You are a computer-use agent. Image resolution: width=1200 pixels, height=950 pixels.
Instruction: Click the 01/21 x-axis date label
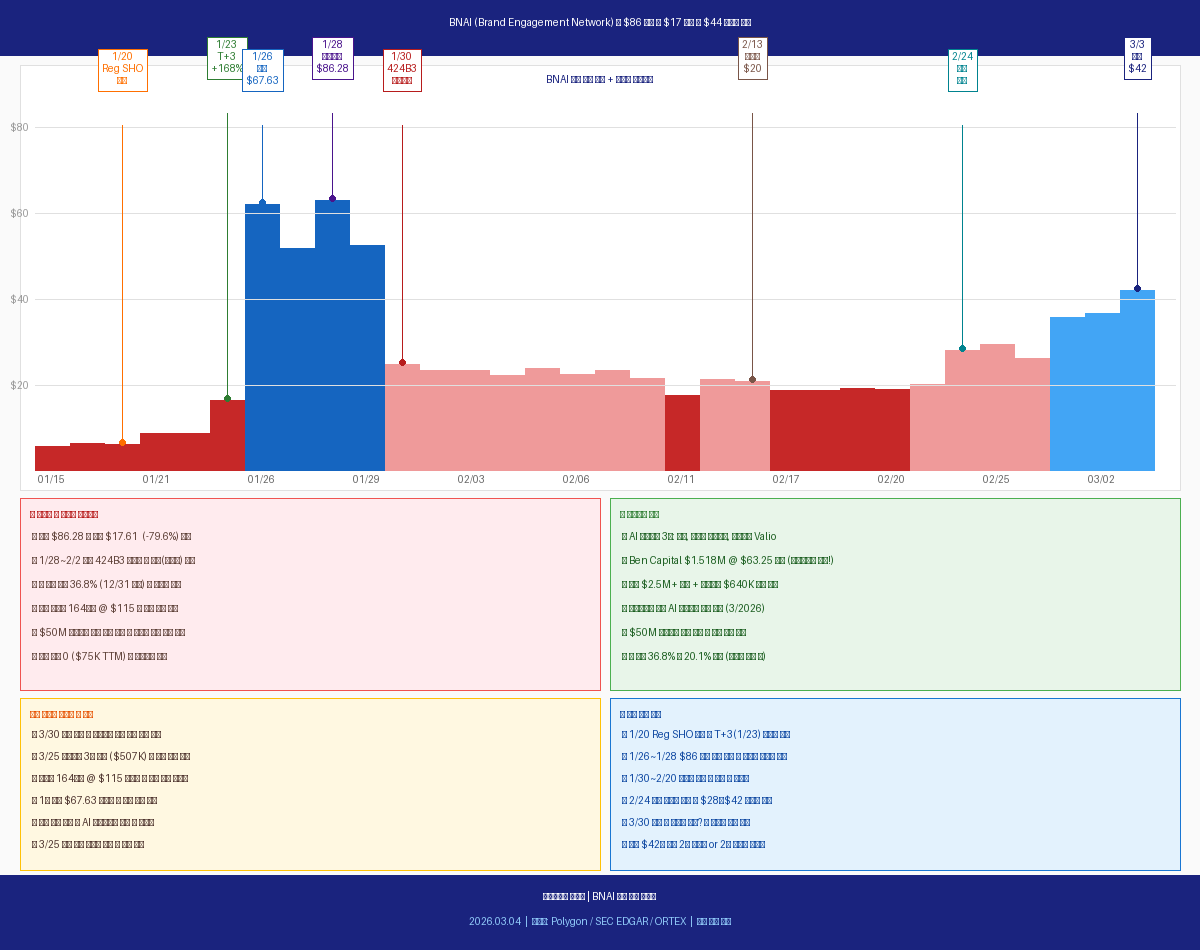156,479
